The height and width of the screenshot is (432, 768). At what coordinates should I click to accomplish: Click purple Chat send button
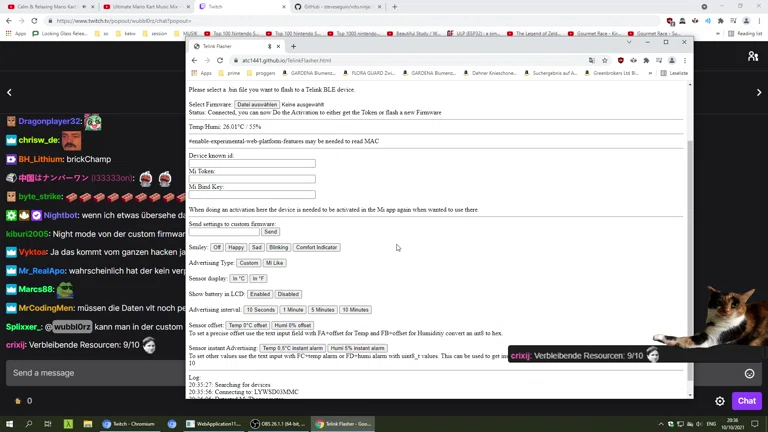click(747, 401)
